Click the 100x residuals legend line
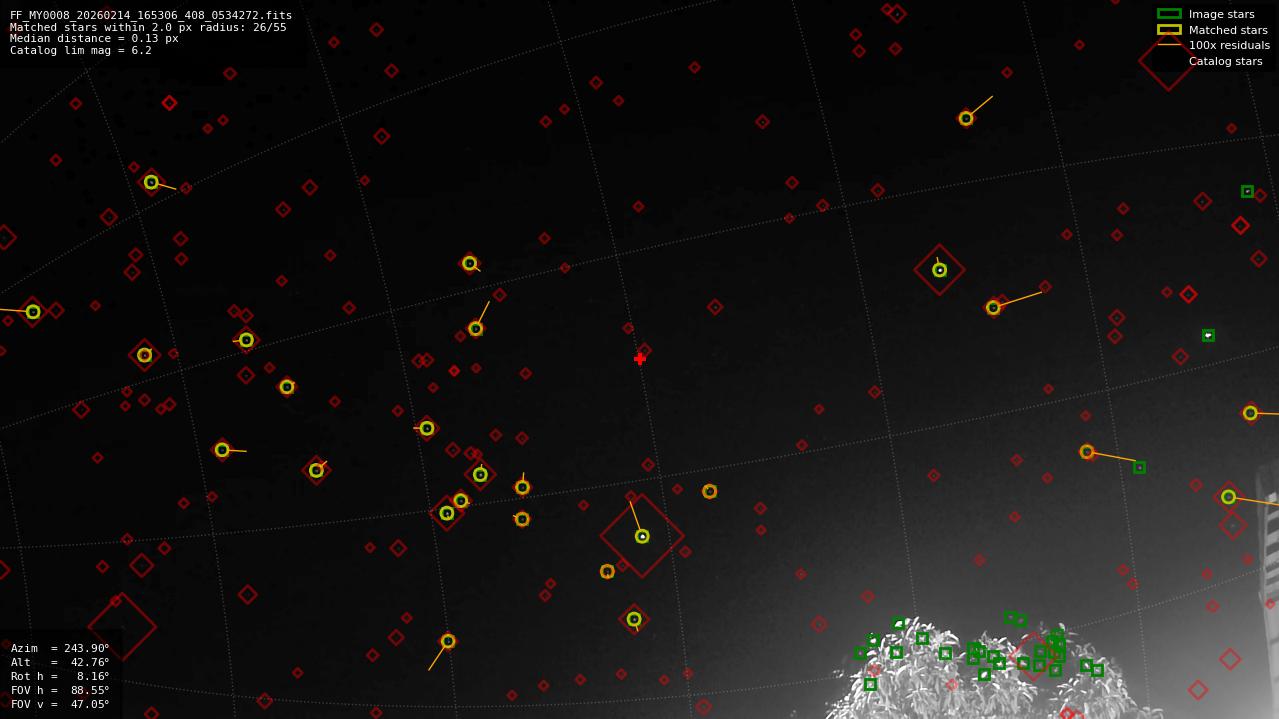 [x=1167, y=45]
